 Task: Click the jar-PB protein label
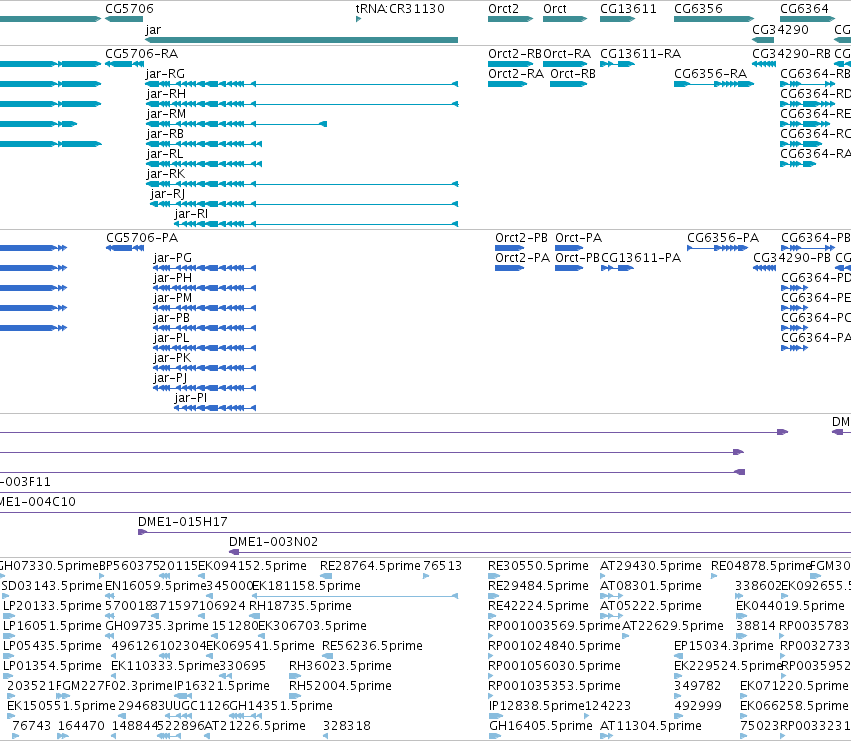pos(172,318)
